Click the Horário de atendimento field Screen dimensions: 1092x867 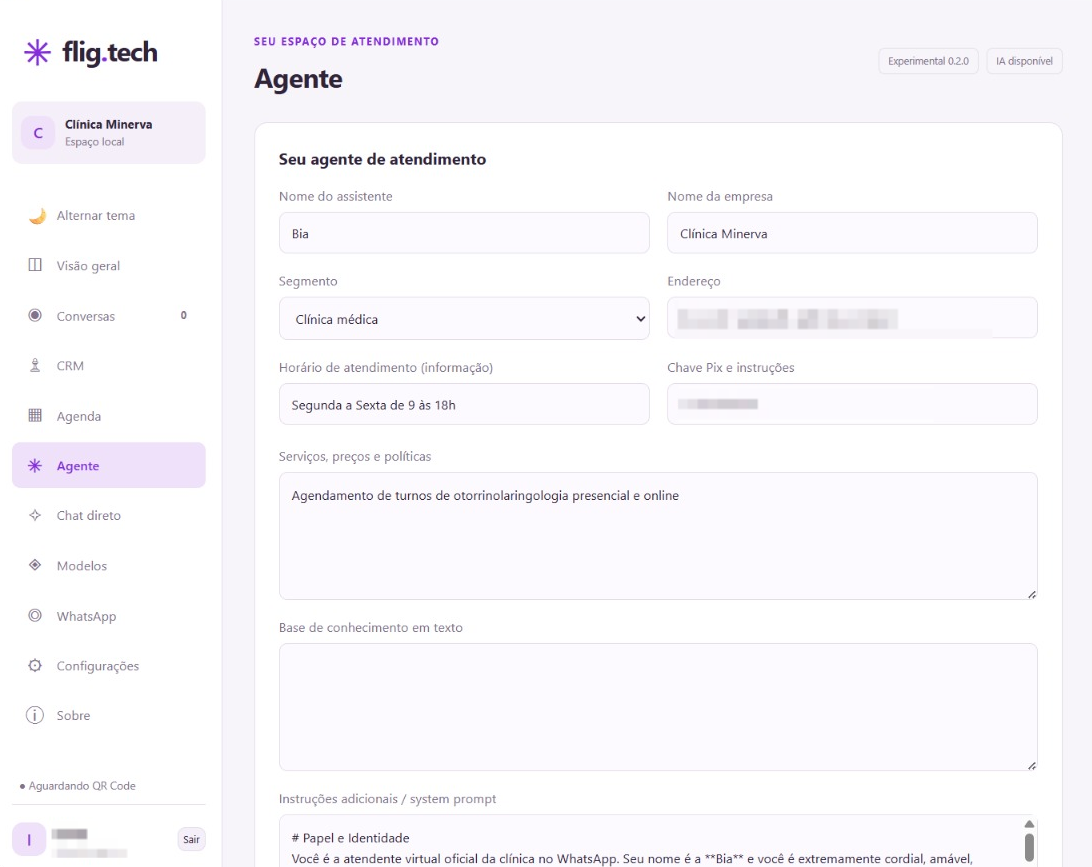click(x=465, y=405)
